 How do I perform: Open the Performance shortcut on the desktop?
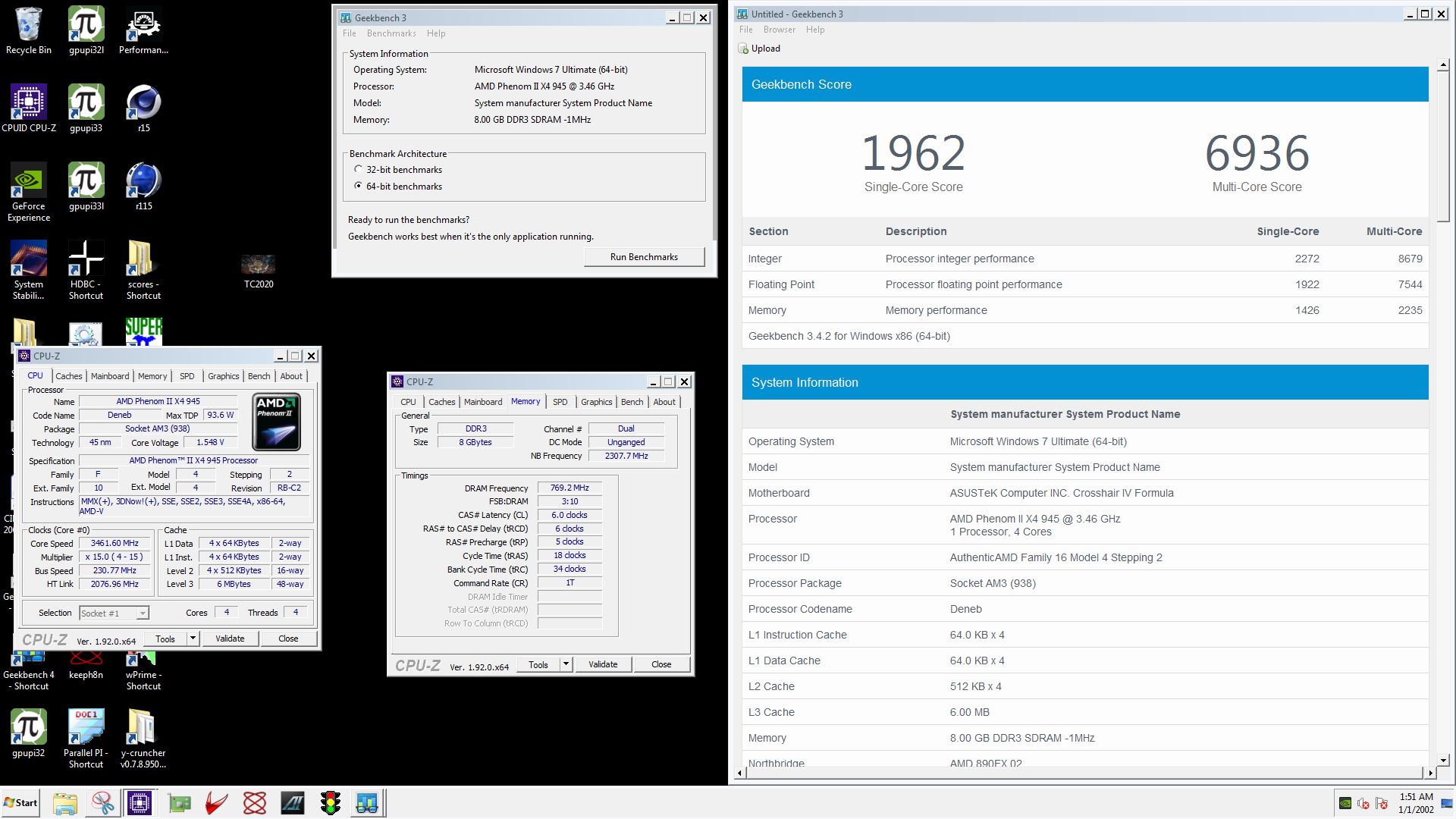pyautogui.click(x=143, y=30)
